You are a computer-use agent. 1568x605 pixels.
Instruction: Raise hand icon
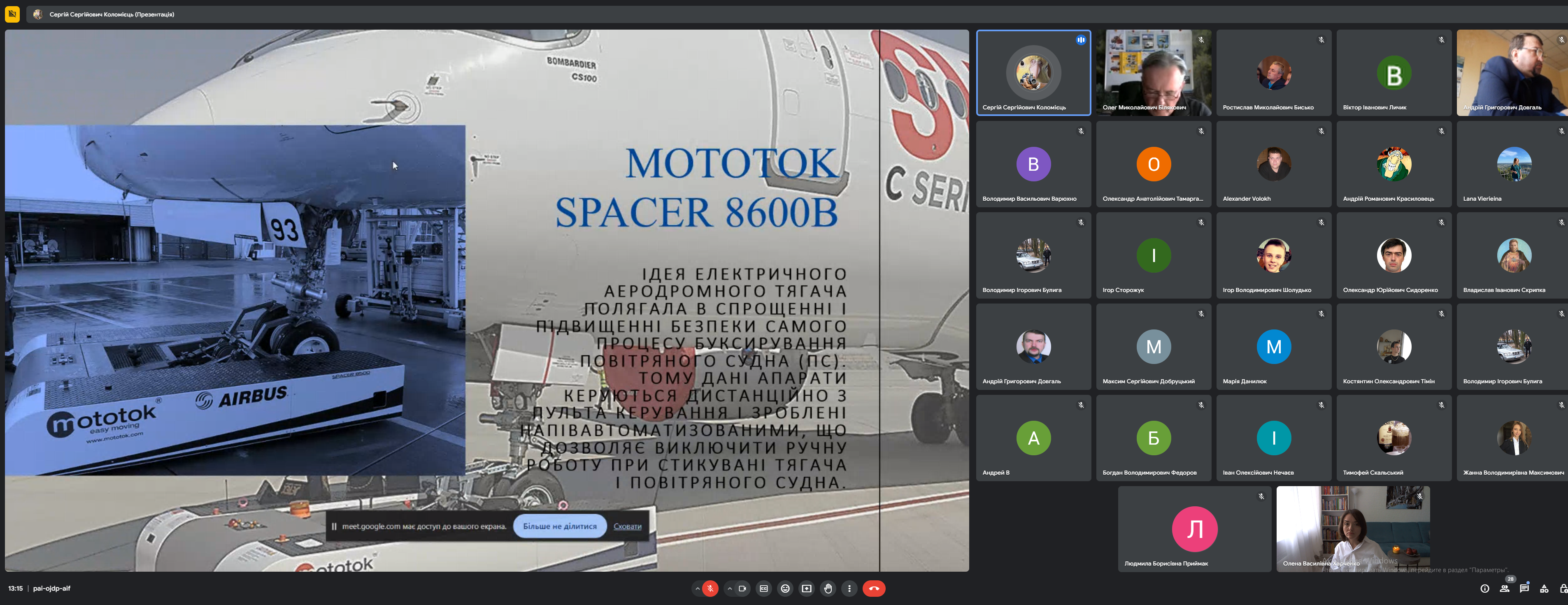[x=828, y=588]
